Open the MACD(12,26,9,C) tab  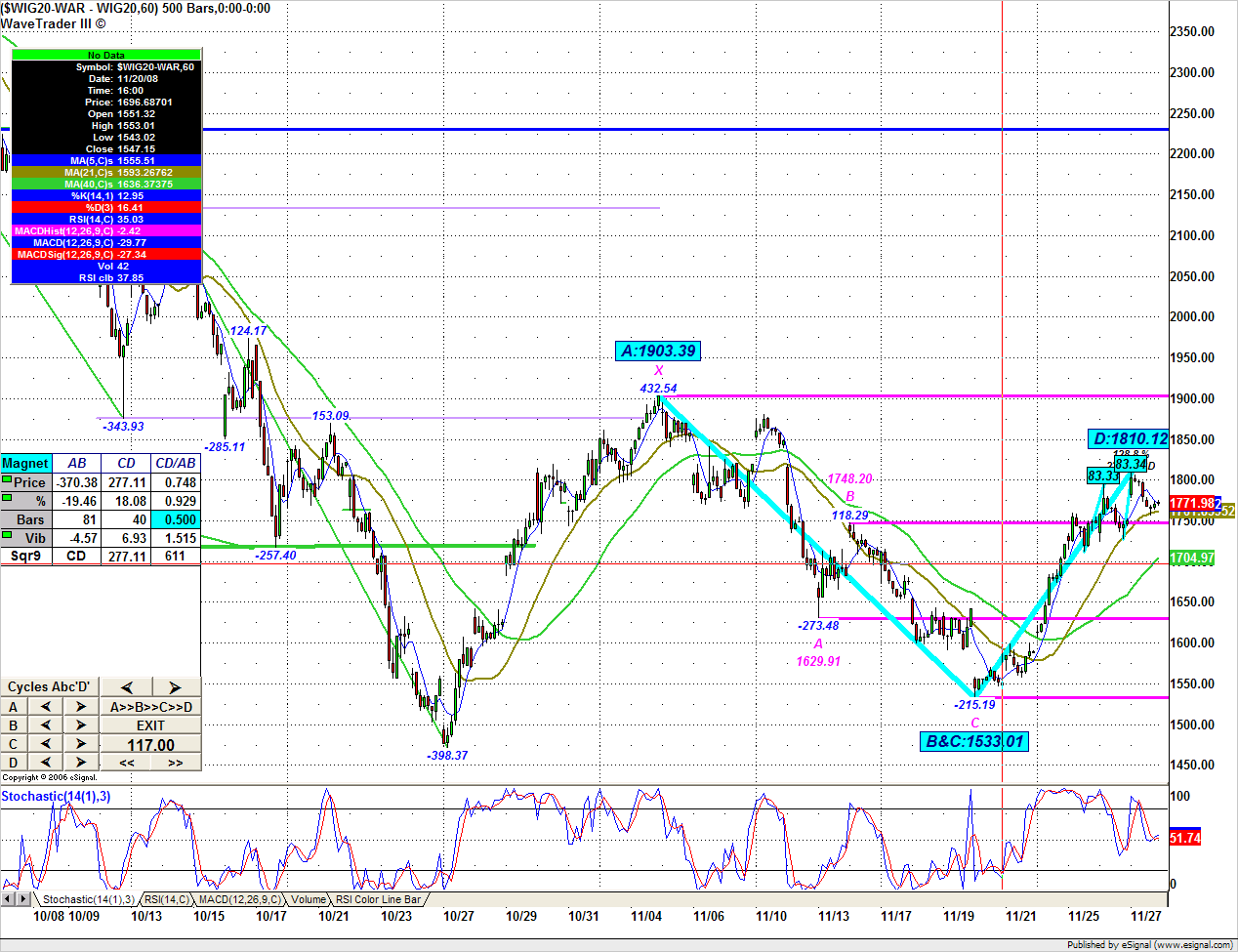239,899
